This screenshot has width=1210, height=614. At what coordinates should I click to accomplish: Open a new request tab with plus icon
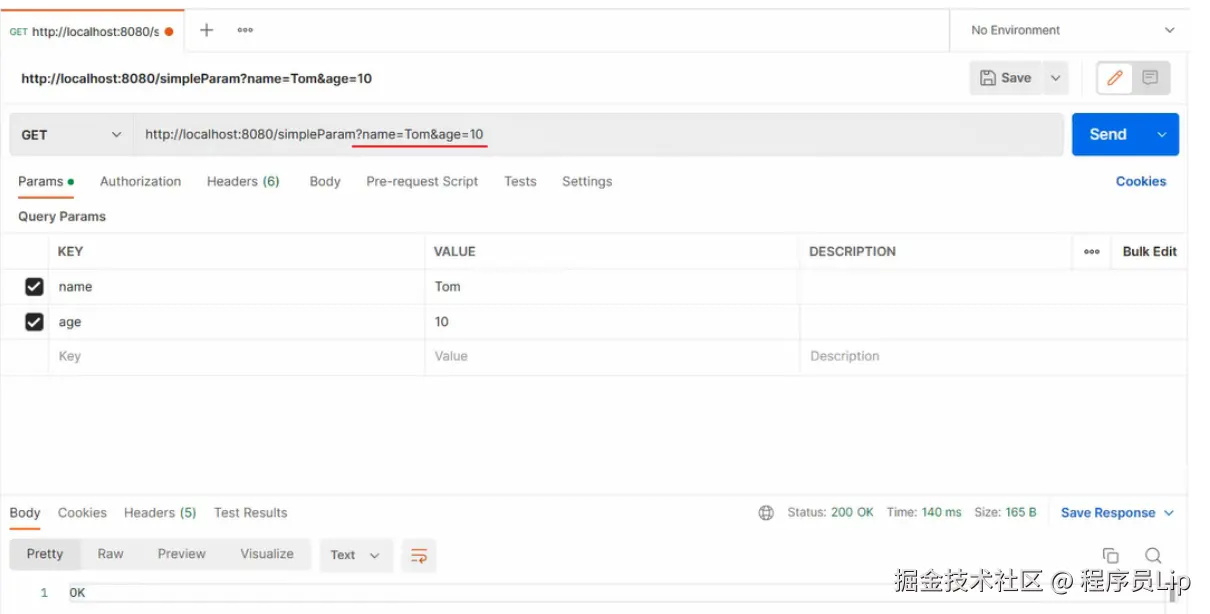click(x=207, y=30)
